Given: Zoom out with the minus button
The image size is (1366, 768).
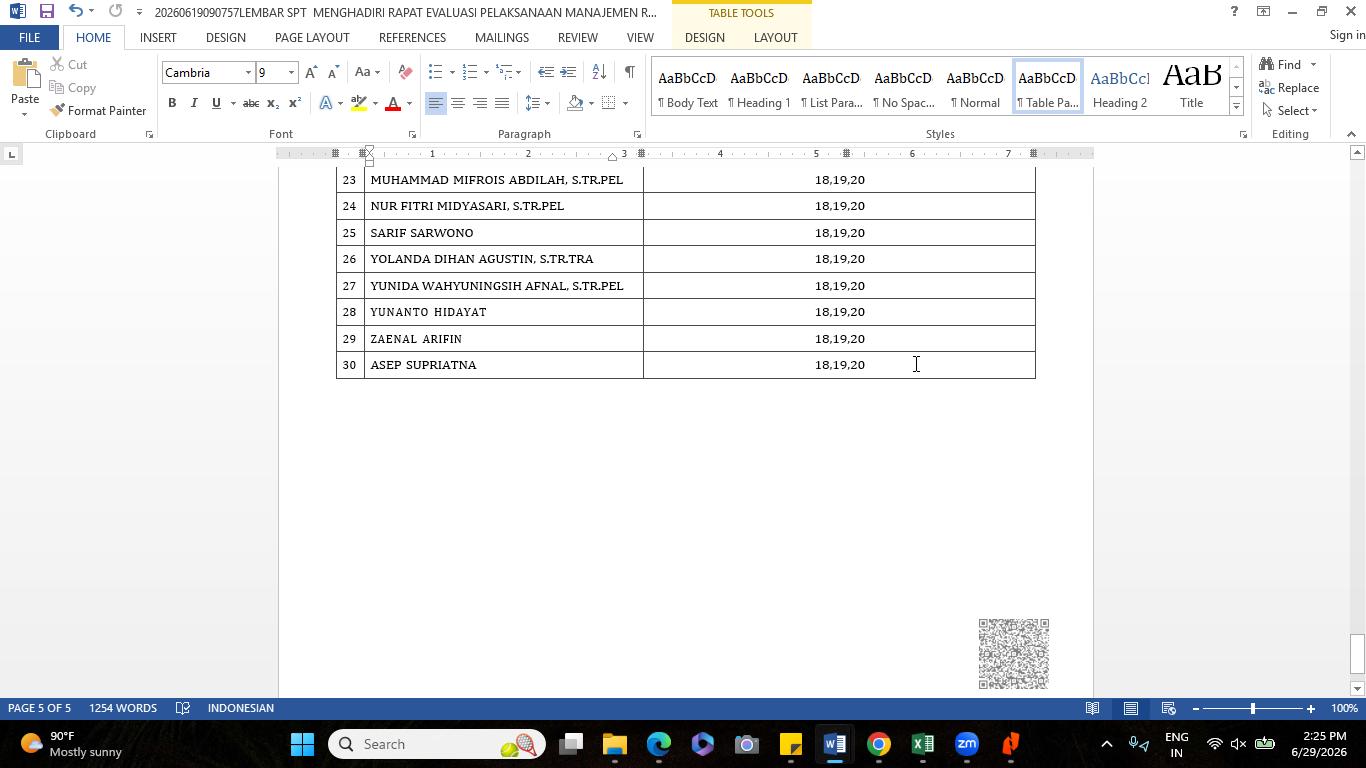Looking at the screenshot, I should coord(1195,708).
